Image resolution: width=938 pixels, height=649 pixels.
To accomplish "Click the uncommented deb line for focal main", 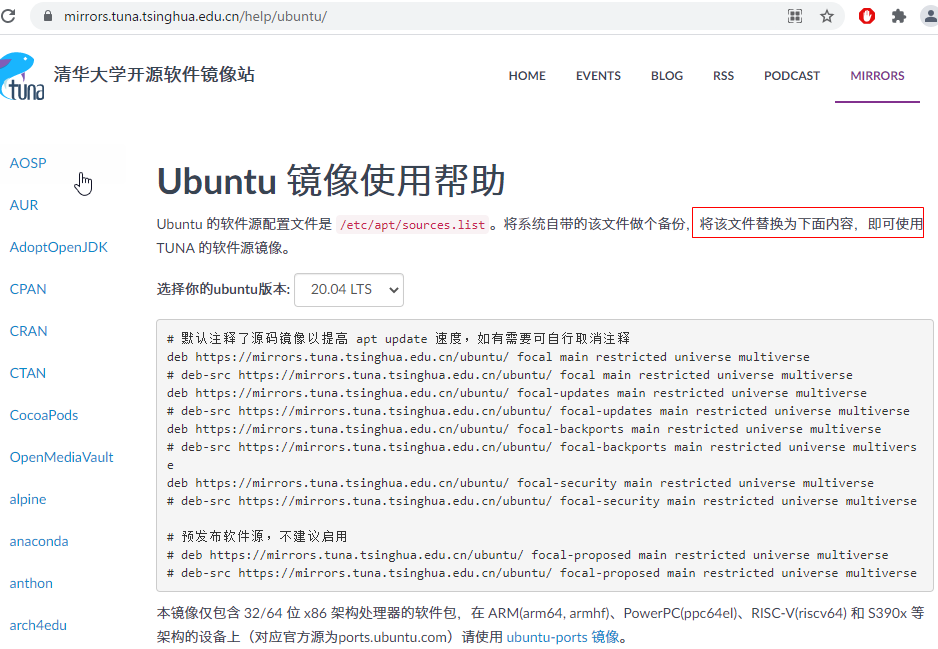I will pos(488,357).
